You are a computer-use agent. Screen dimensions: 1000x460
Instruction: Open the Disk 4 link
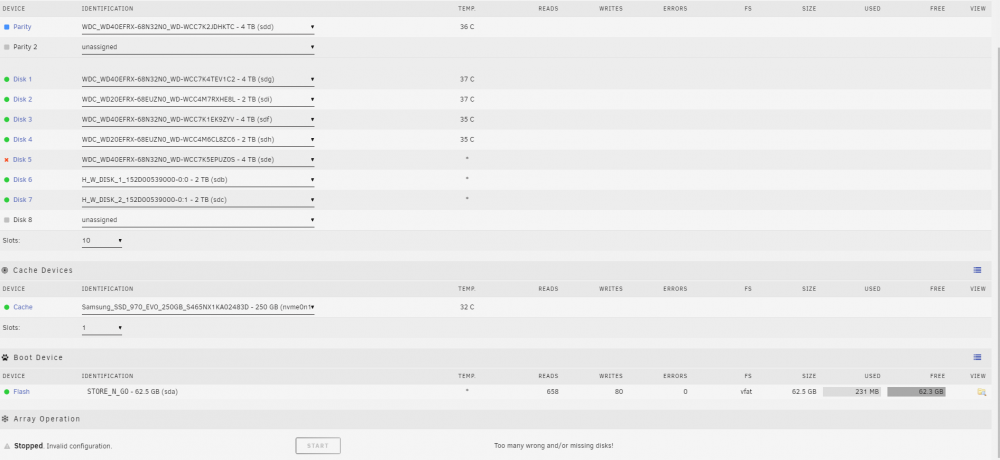(x=22, y=140)
